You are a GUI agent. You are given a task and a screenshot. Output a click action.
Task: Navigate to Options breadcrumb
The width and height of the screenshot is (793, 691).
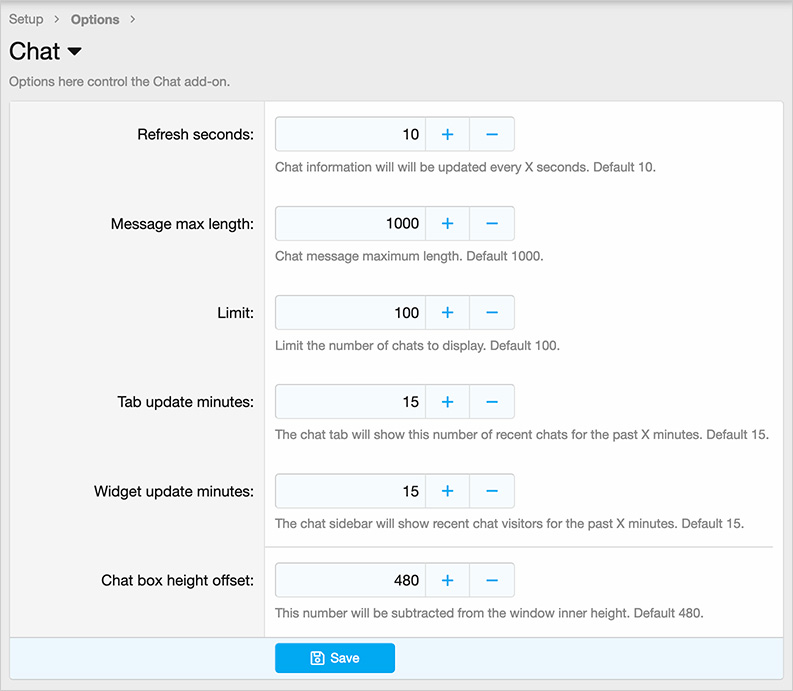pyautogui.click(x=95, y=19)
